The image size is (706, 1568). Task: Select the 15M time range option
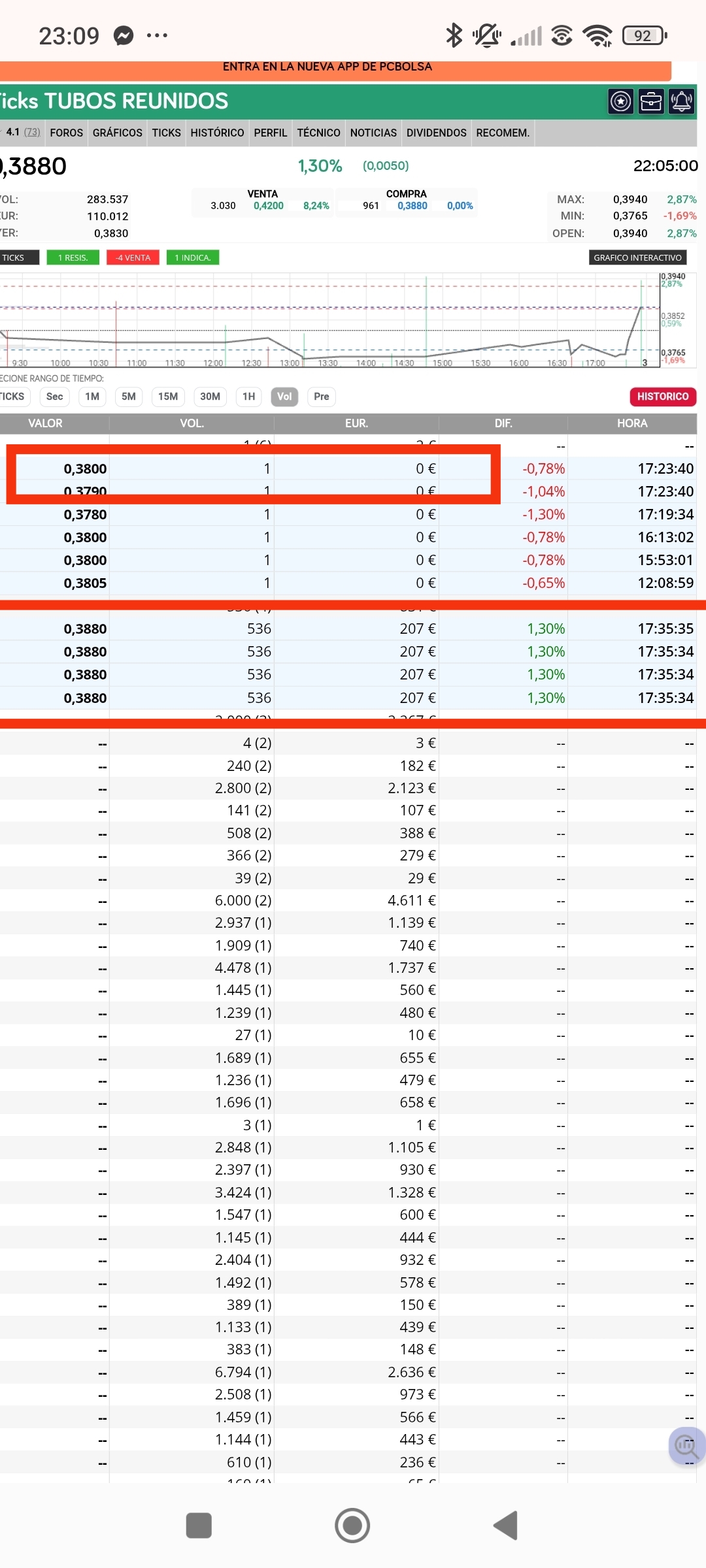[x=168, y=397]
